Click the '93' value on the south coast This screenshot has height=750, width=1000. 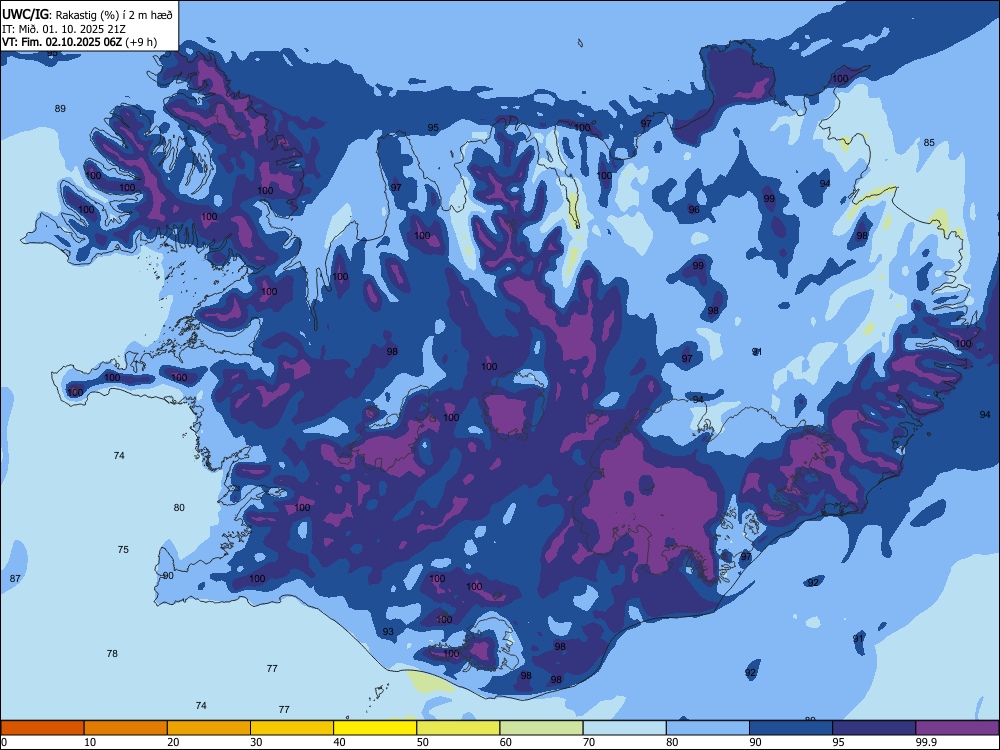(388, 631)
